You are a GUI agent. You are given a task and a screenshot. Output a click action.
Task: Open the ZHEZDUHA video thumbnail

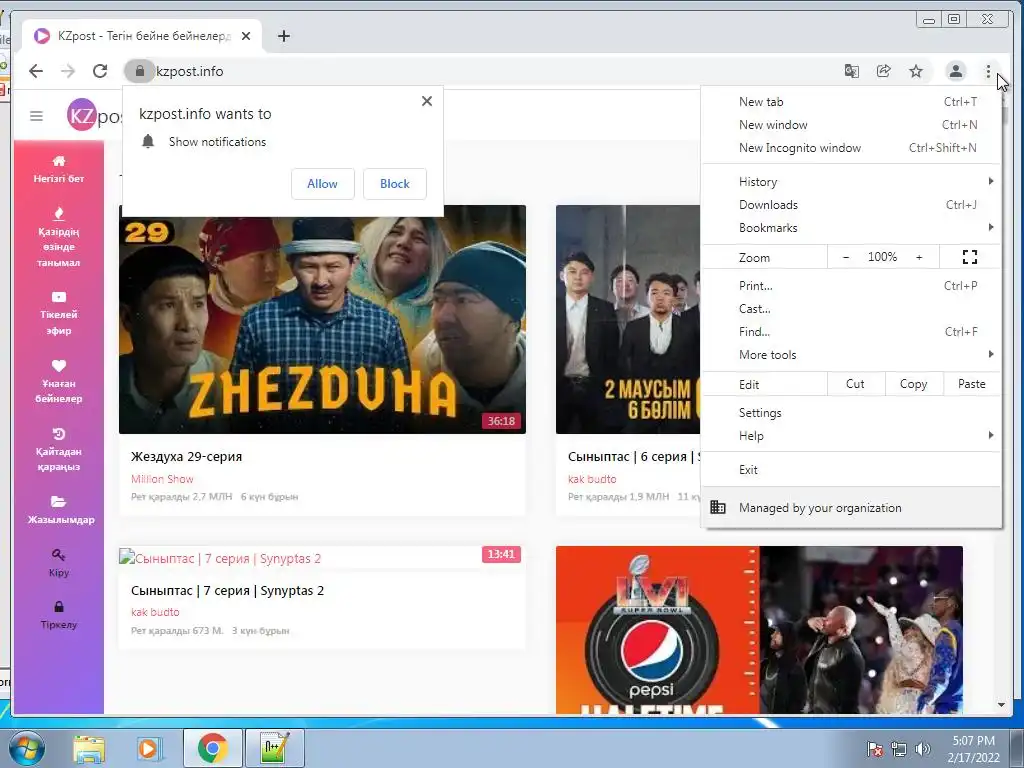(x=323, y=319)
